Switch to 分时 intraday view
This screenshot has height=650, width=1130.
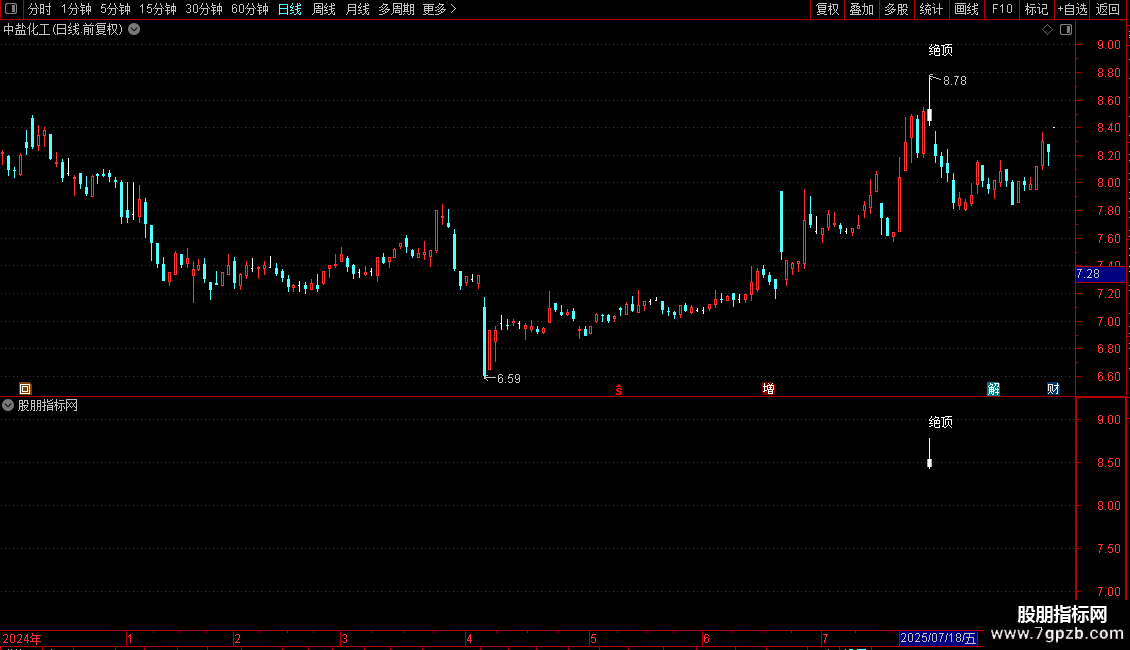40,9
